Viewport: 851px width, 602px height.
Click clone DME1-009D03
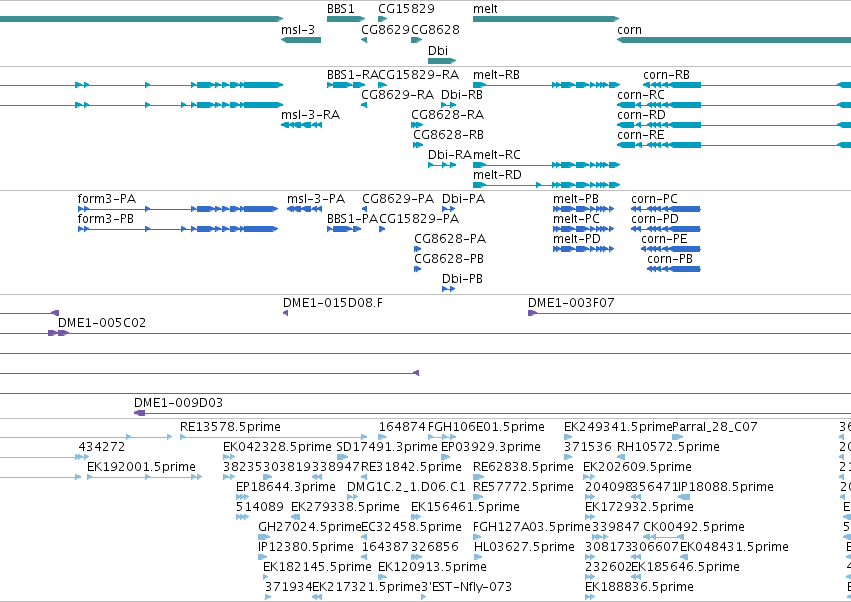click(179, 403)
